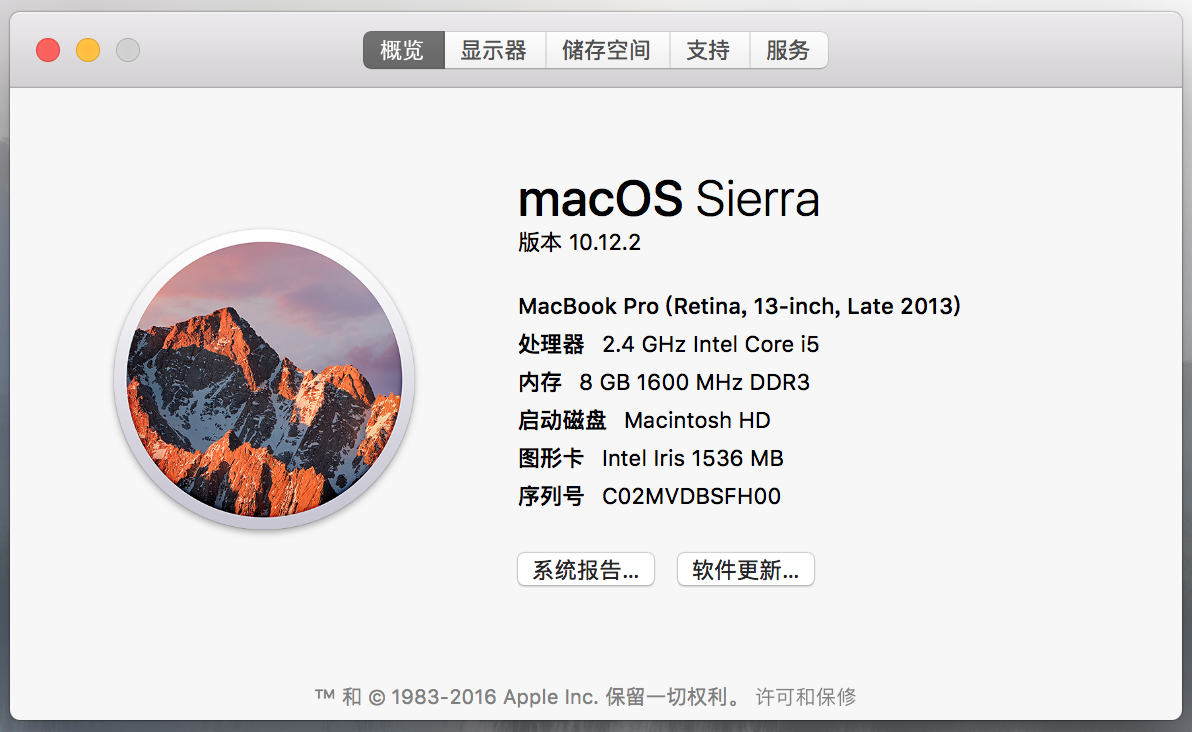The width and height of the screenshot is (1192, 732).
Task: Click the 内存 8 GB memory line
Action: tap(663, 382)
